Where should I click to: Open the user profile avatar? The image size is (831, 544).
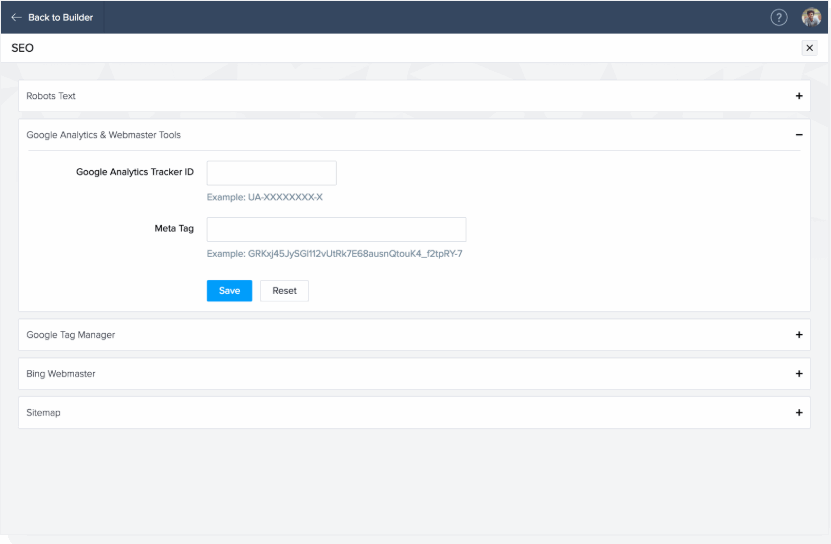[x=811, y=17]
